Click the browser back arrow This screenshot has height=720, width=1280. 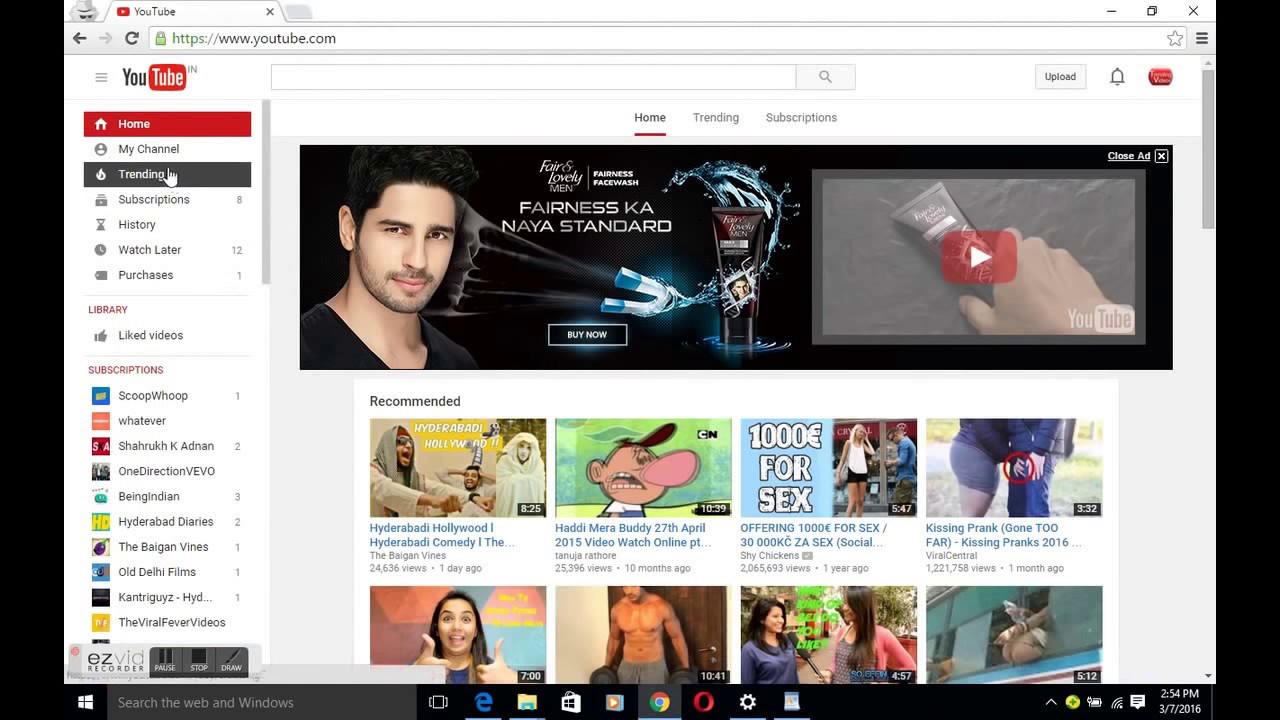pyautogui.click(x=80, y=38)
